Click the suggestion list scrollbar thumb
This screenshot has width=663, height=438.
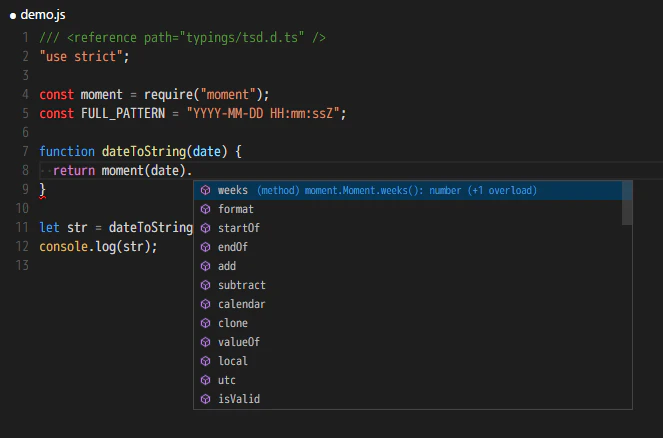(x=627, y=203)
